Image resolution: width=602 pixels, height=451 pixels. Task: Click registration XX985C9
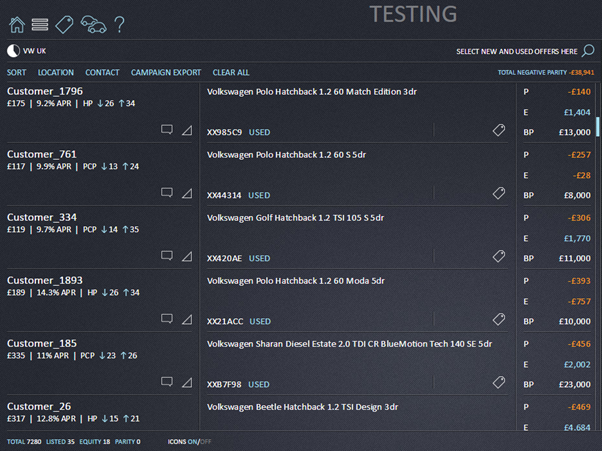click(x=225, y=132)
